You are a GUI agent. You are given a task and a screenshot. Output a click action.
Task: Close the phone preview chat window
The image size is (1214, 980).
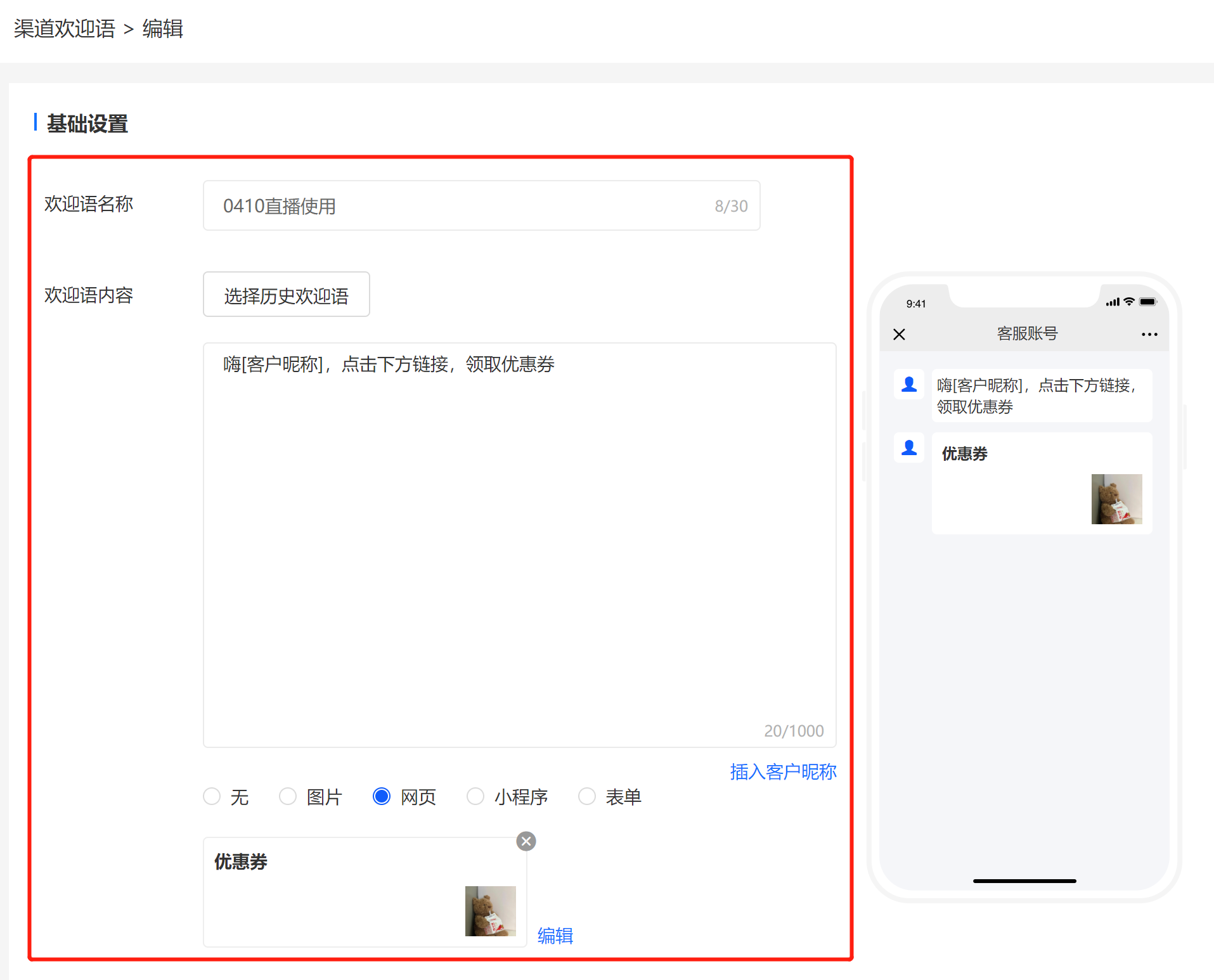(x=899, y=334)
